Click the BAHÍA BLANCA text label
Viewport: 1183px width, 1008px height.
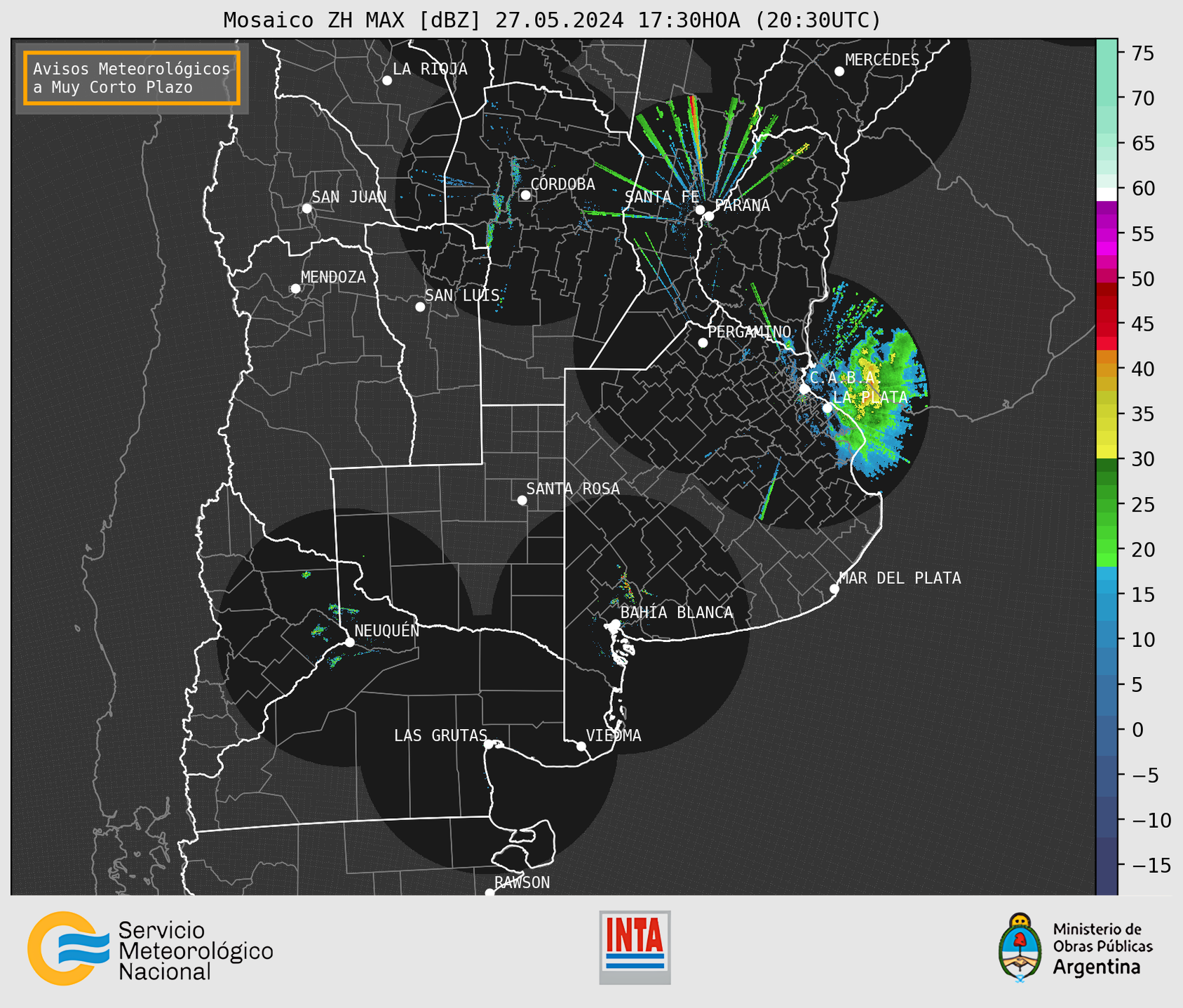click(677, 613)
